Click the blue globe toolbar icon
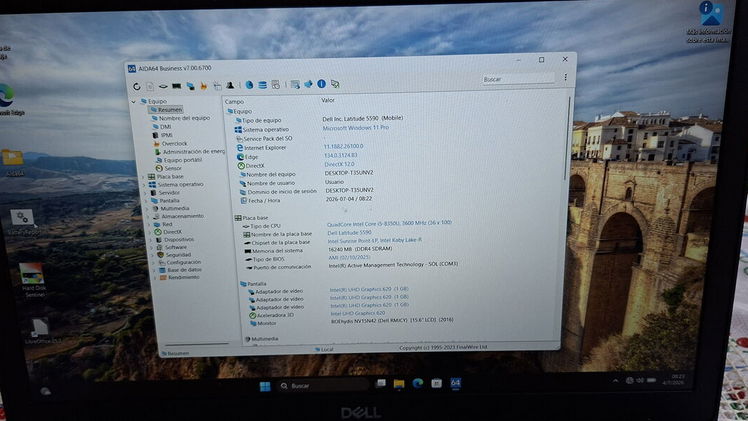Viewport: 748px width, 421px height. point(249,85)
